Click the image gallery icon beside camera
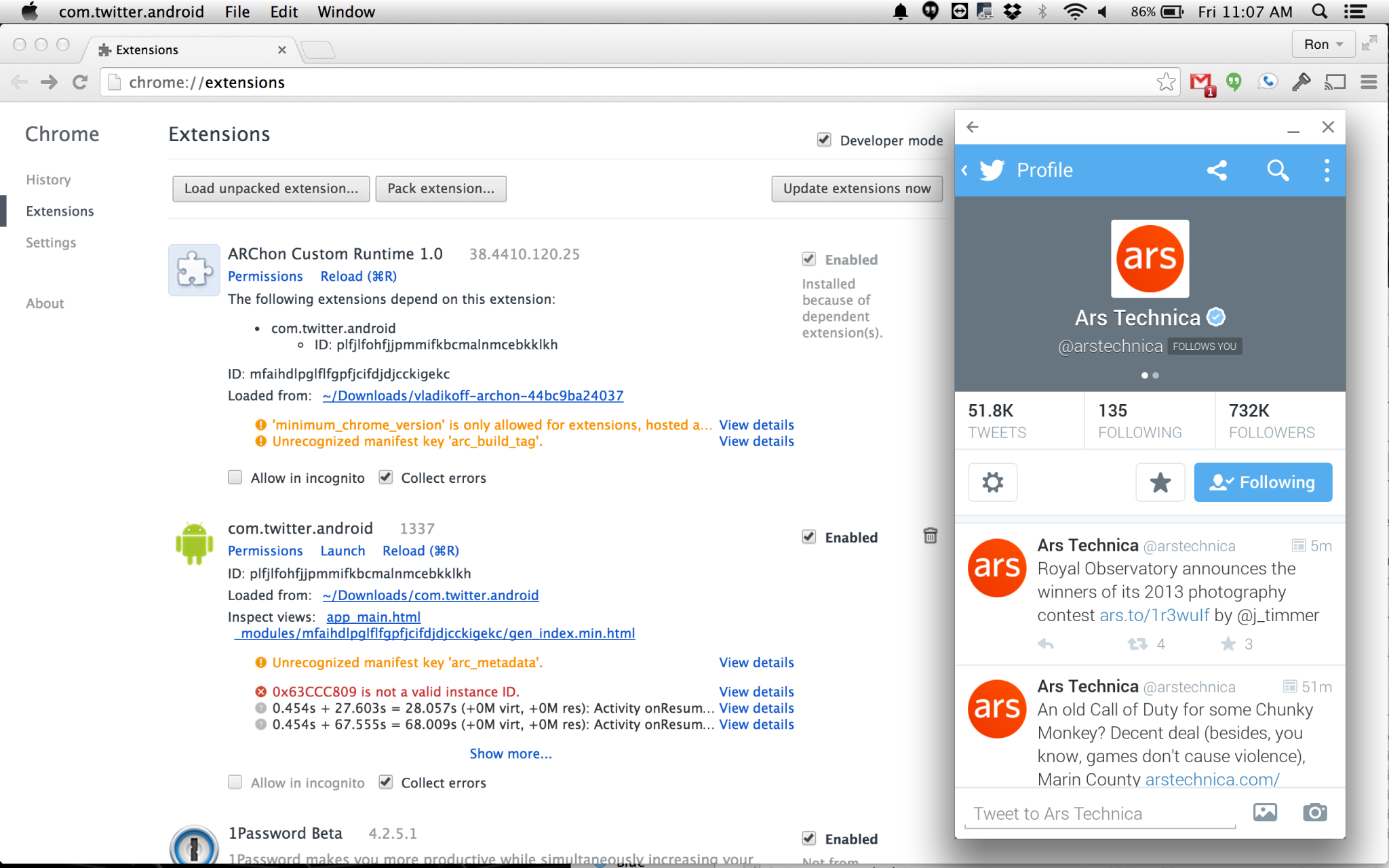 coord(1265,812)
